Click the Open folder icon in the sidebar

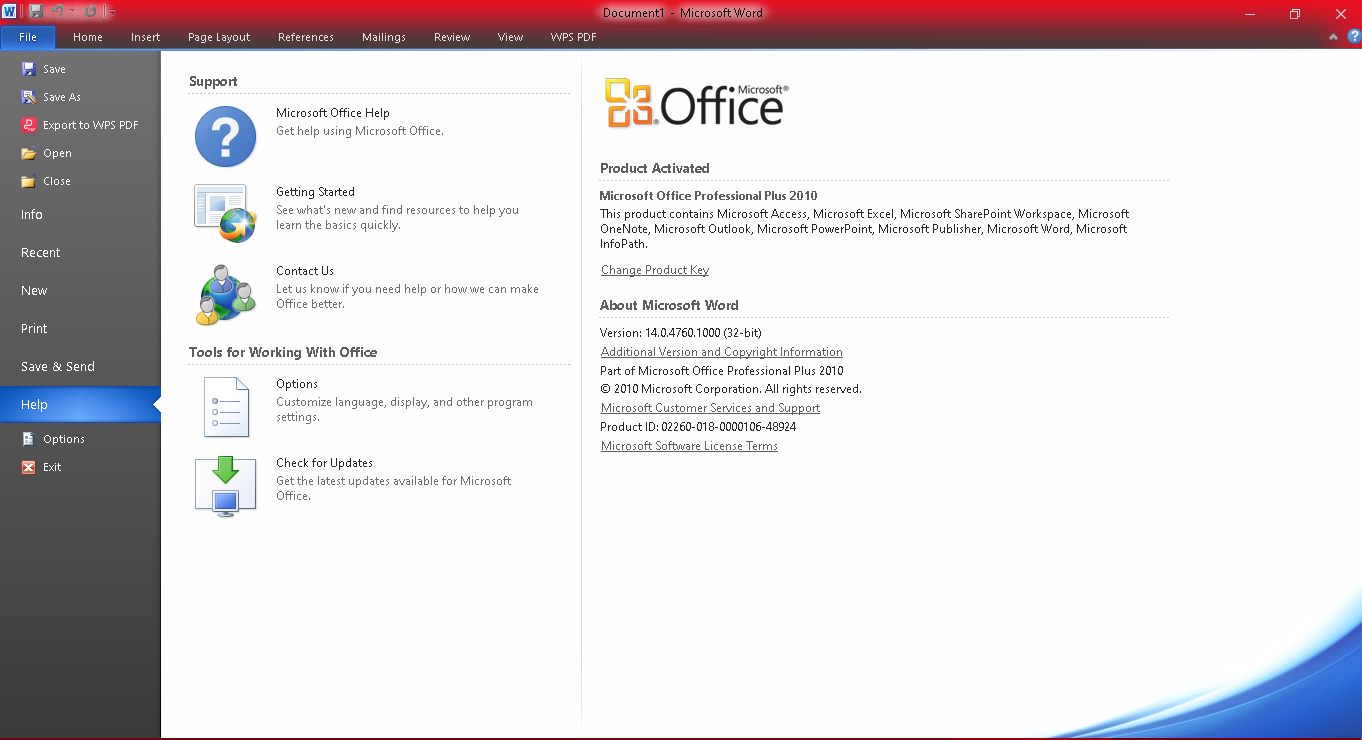click(28, 152)
